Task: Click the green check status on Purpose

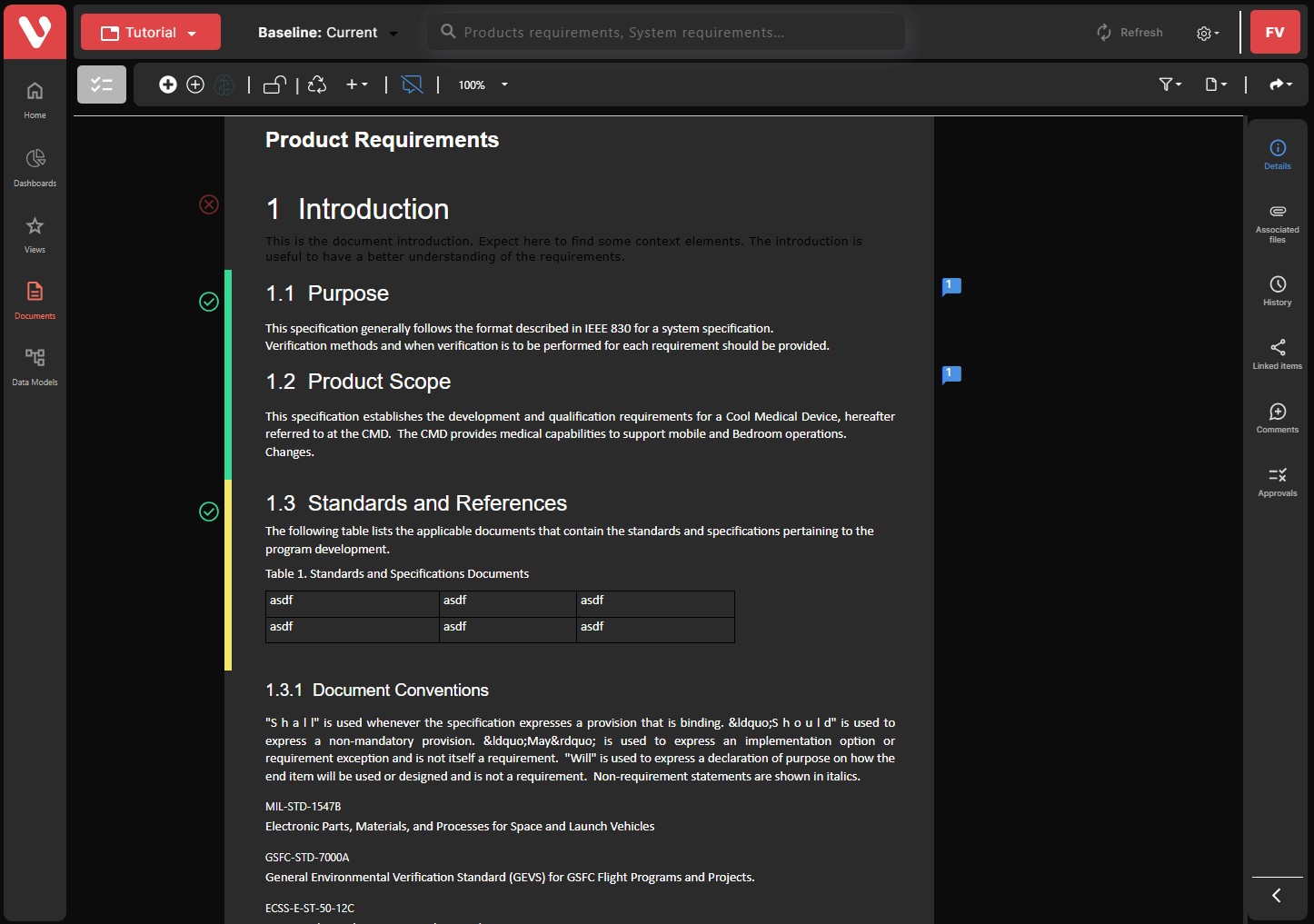Action: click(x=209, y=302)
